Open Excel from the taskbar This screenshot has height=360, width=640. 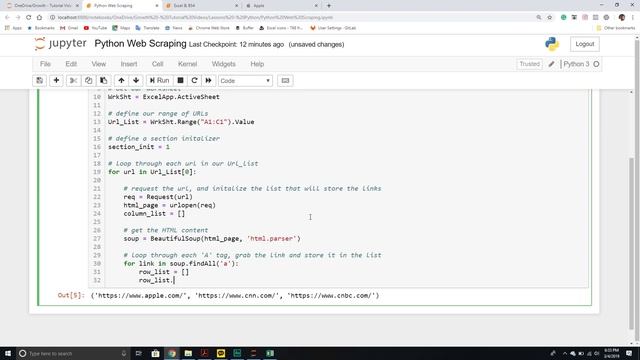tap(270, 353)
